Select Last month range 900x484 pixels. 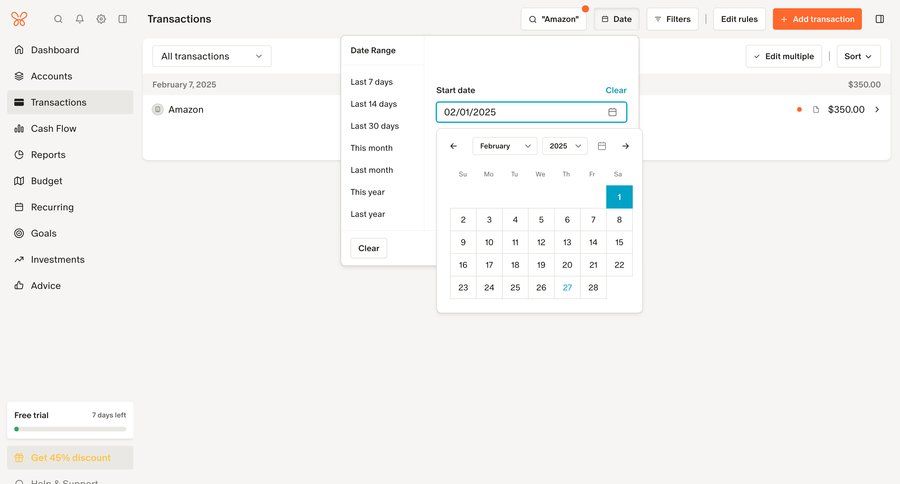(x=371, y=170)
